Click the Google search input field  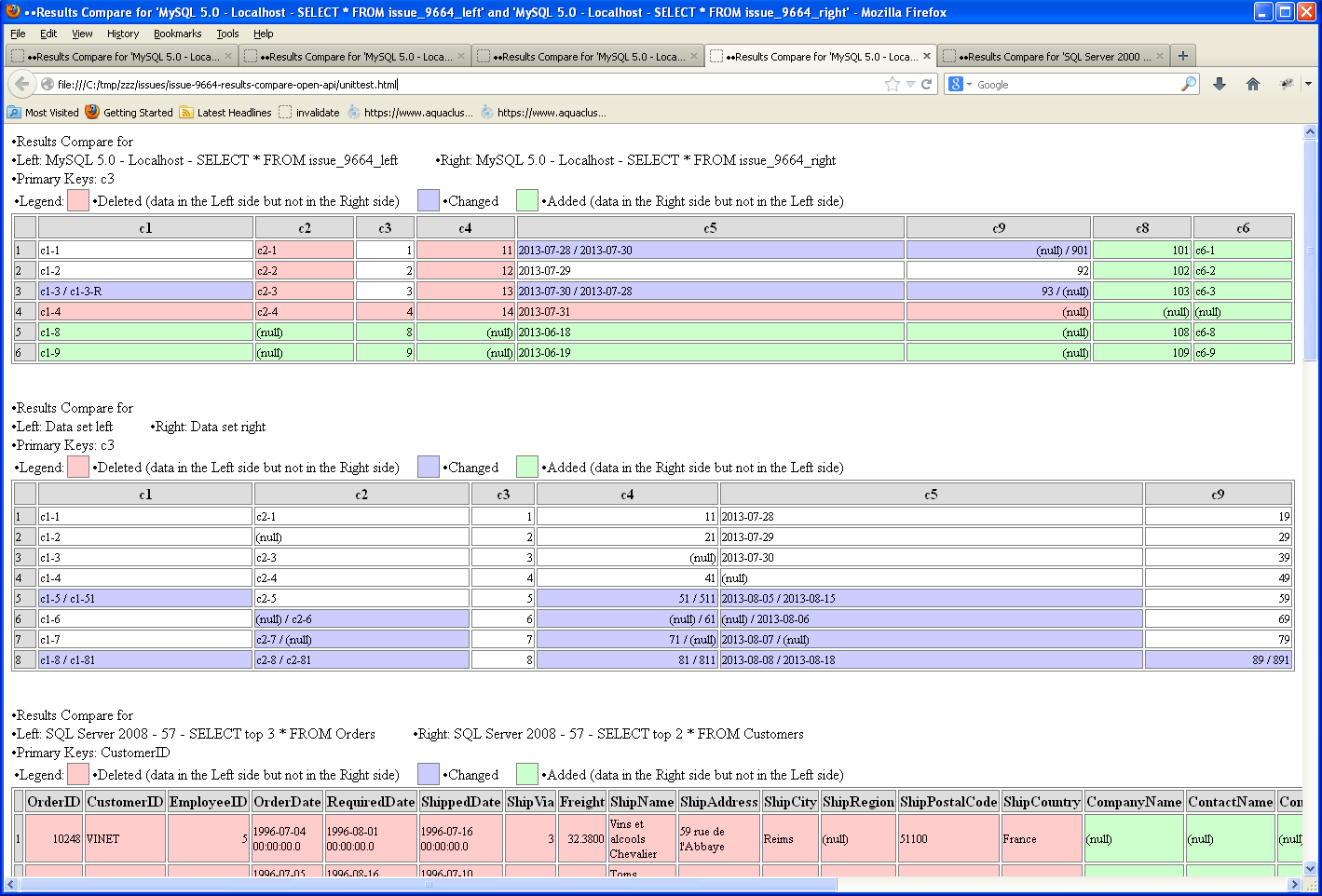1076,84
